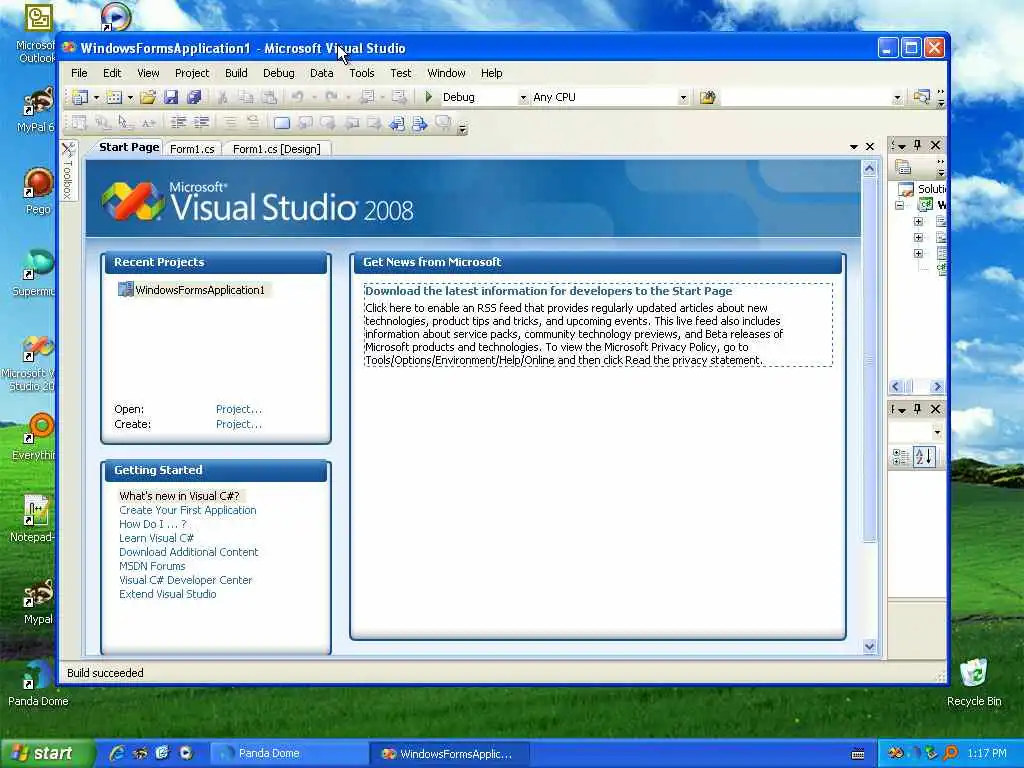Switch to the Form1.cs tab
The image size is (1024, 768).
192,149
